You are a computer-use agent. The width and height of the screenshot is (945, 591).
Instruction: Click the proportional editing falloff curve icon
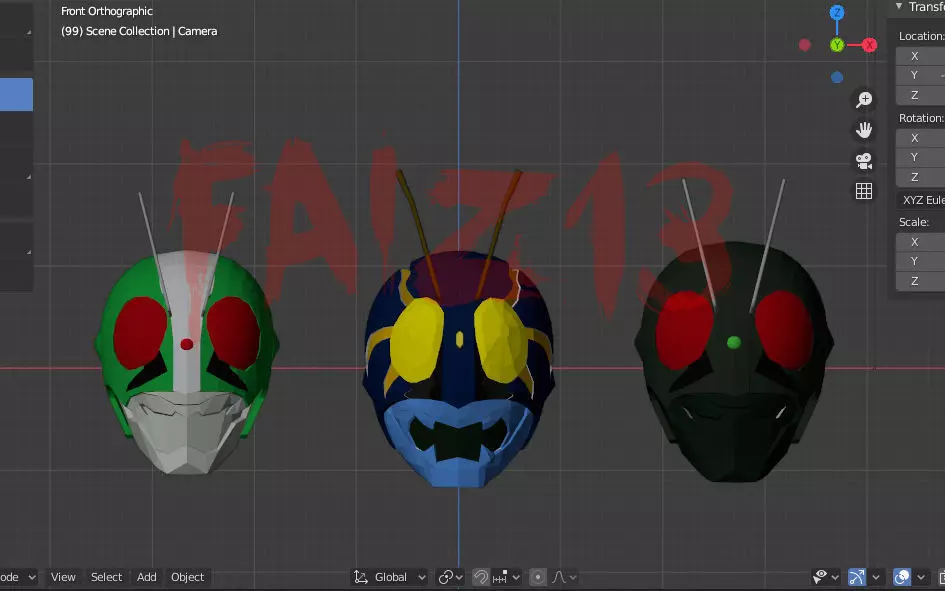click(559, 577)
